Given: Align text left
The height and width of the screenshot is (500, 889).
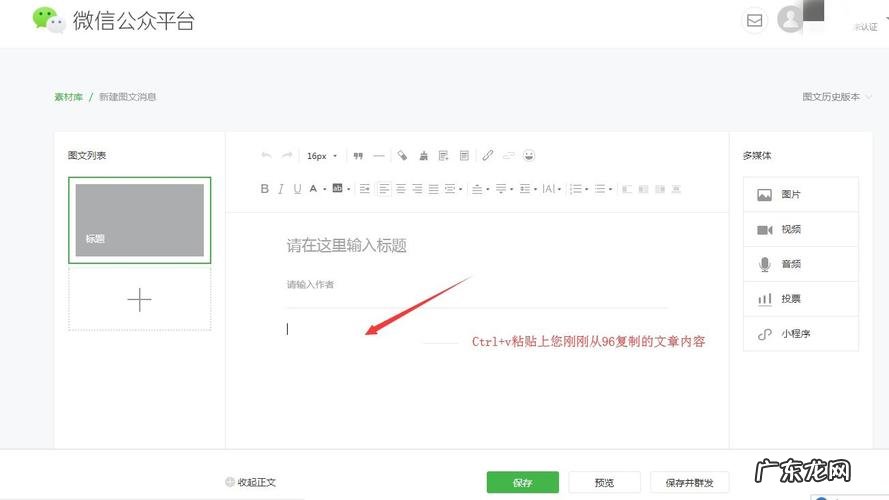Looking at the screenshot, I should pos(384,189).
